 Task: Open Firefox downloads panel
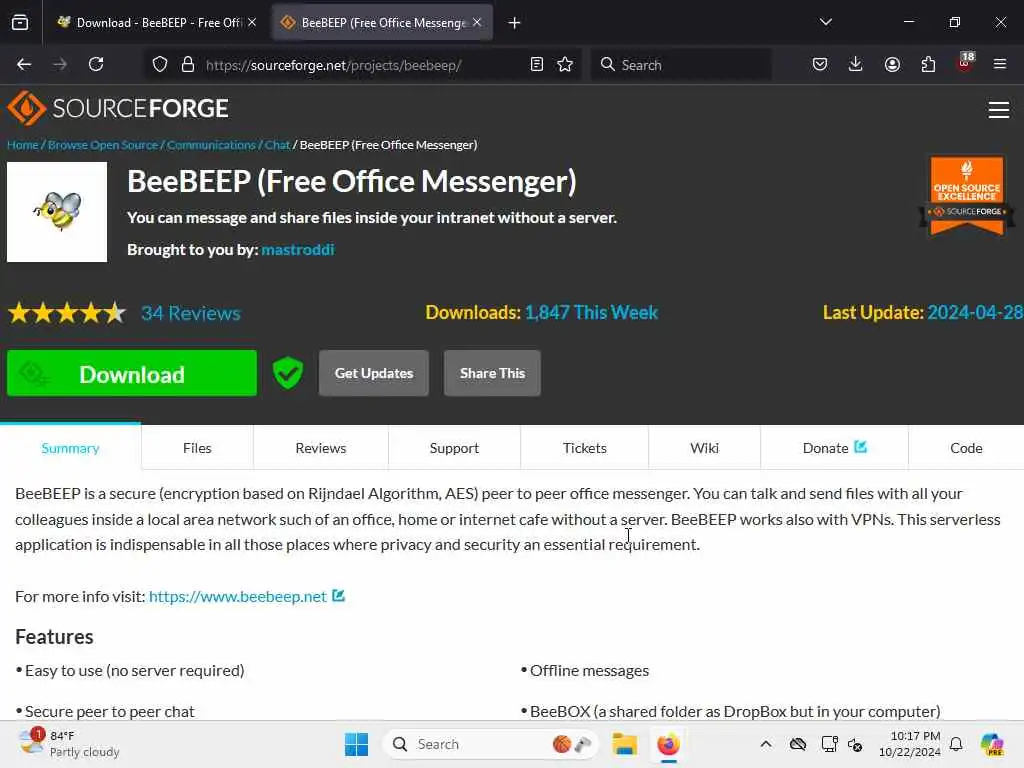tap(856, 64)
